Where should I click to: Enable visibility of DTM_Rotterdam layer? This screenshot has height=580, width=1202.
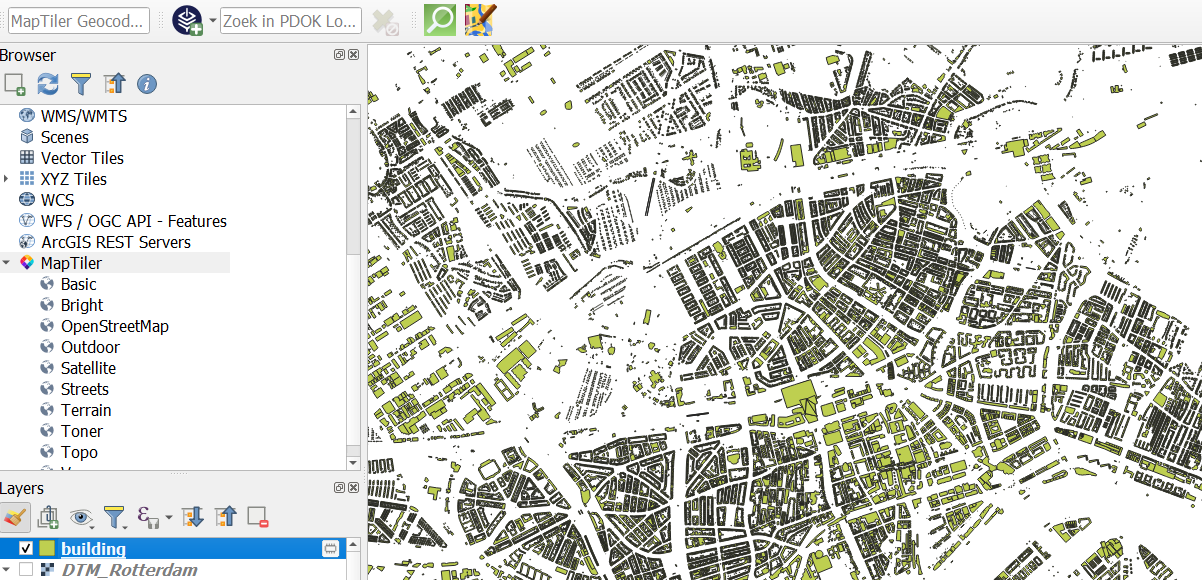pos(25,570)
